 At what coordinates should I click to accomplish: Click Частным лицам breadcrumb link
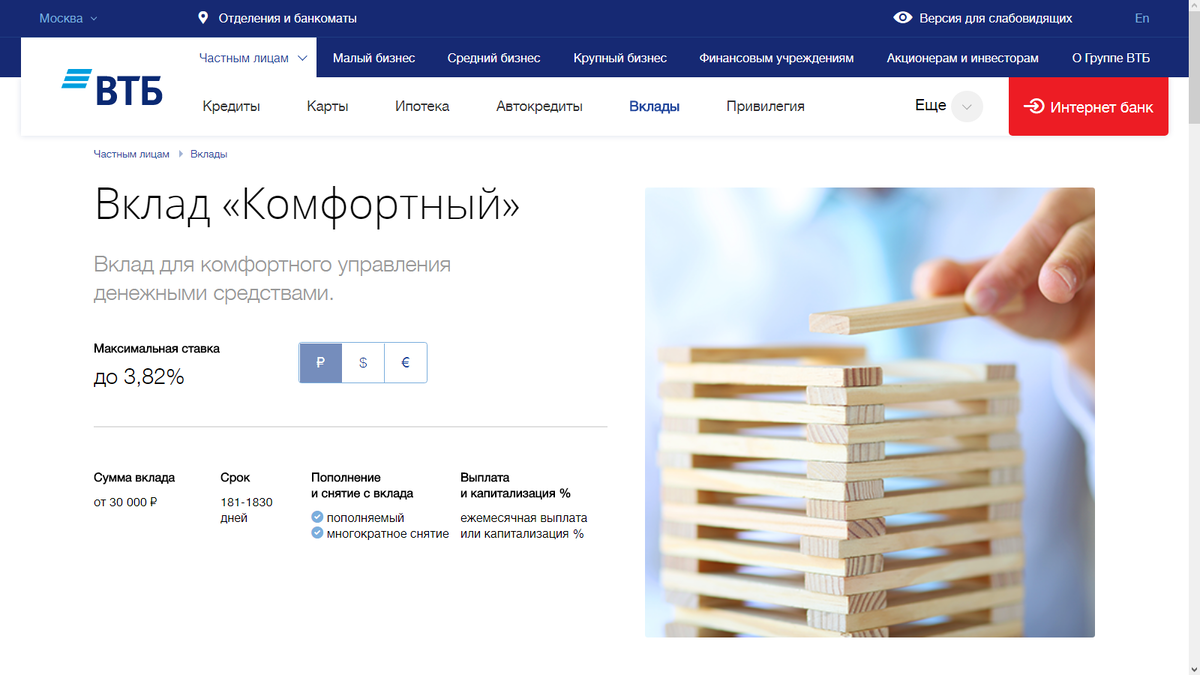132,154
